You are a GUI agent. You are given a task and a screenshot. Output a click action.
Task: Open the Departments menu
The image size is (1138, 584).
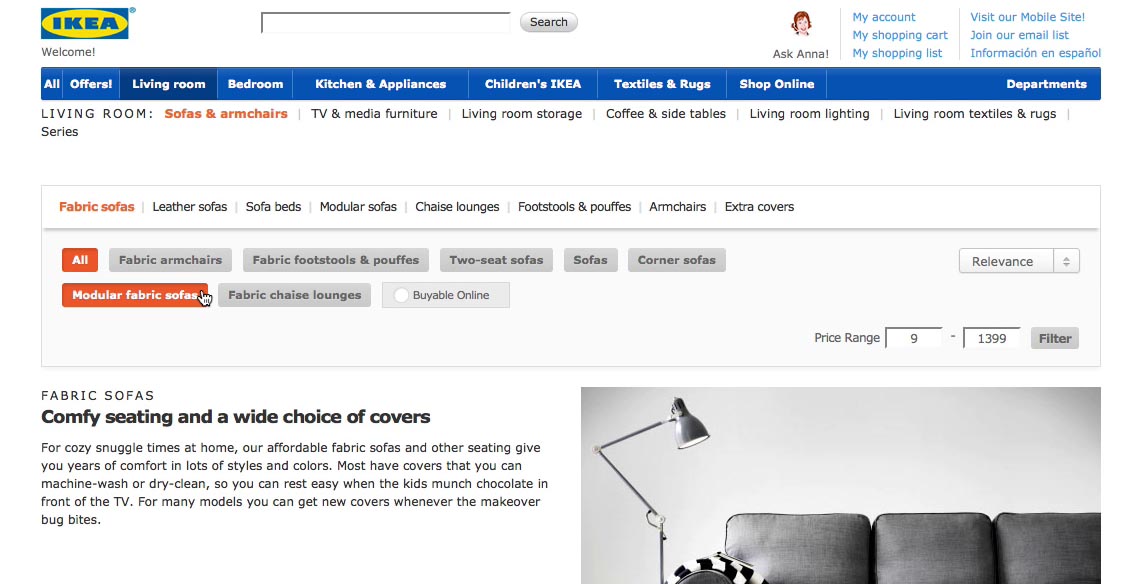(1046, 84)
